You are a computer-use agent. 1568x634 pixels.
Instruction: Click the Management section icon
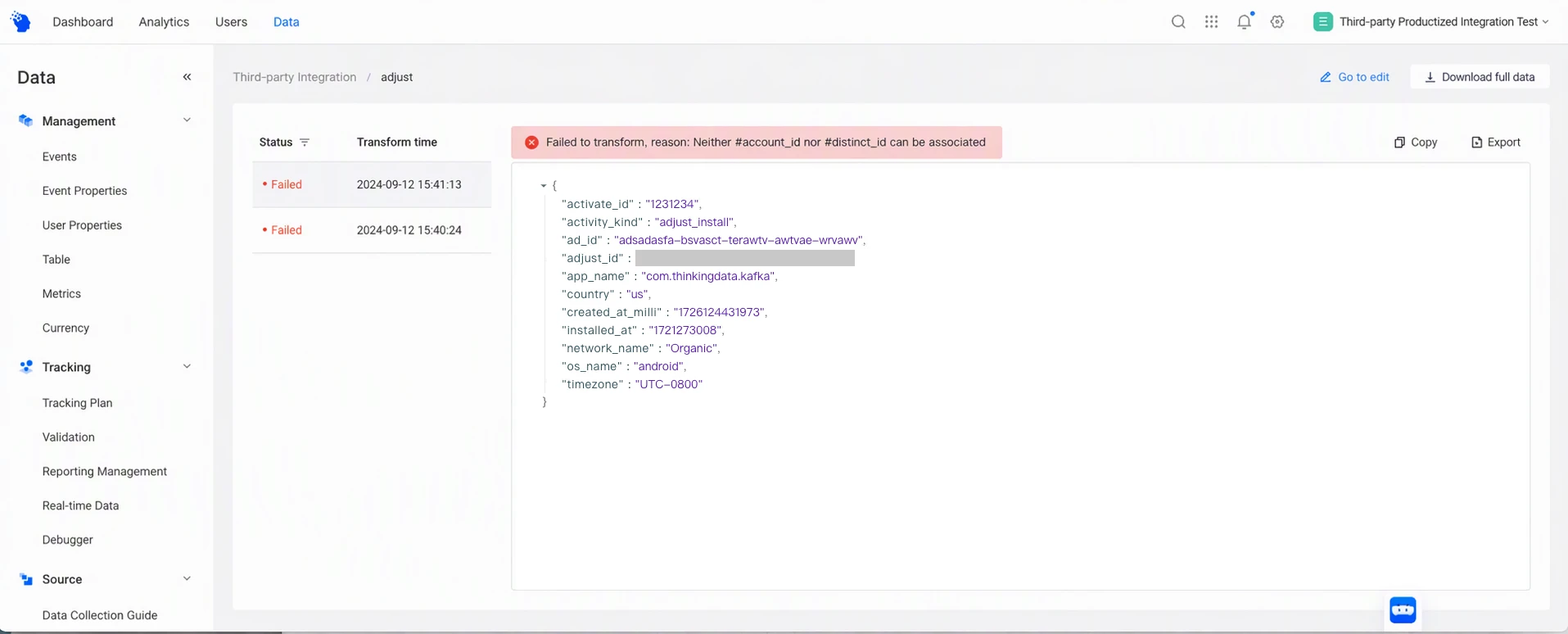26,121
